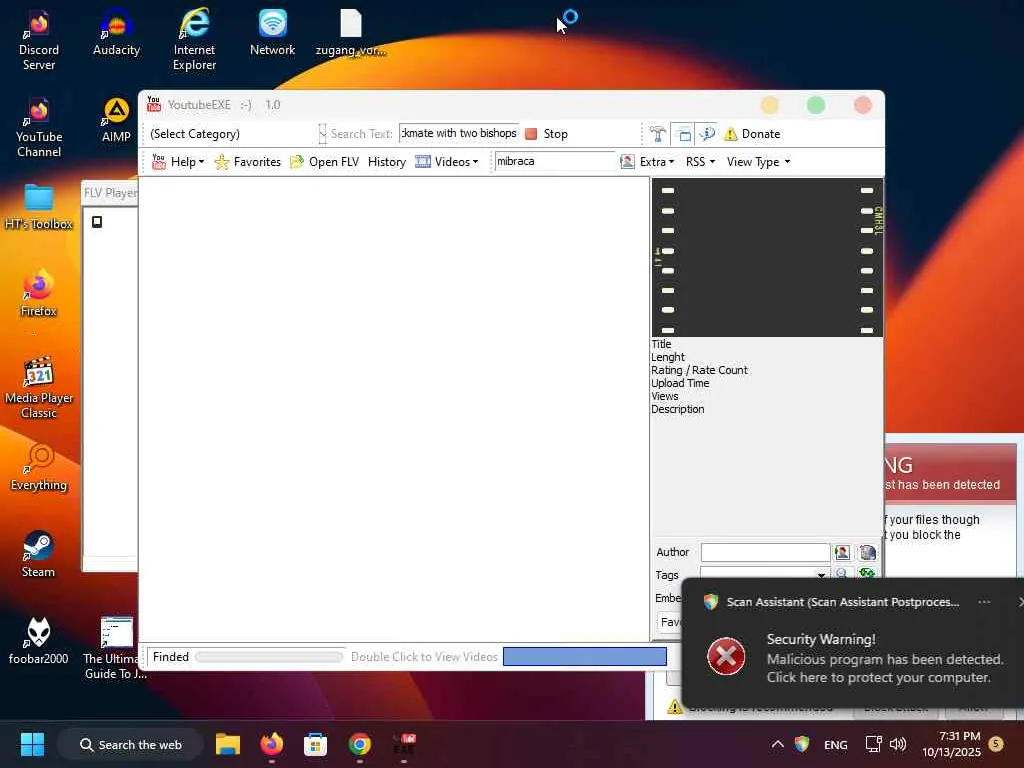Open the Tags combo box arrow
This screenshot has height=768, width=1024.
click(821, 574)
